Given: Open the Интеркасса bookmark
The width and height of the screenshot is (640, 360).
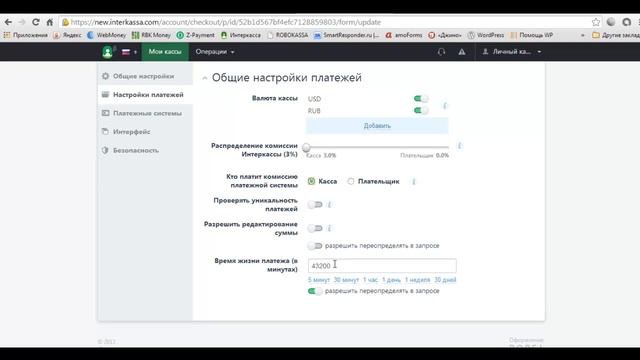Looking at the screenshot, I should 241,36.
